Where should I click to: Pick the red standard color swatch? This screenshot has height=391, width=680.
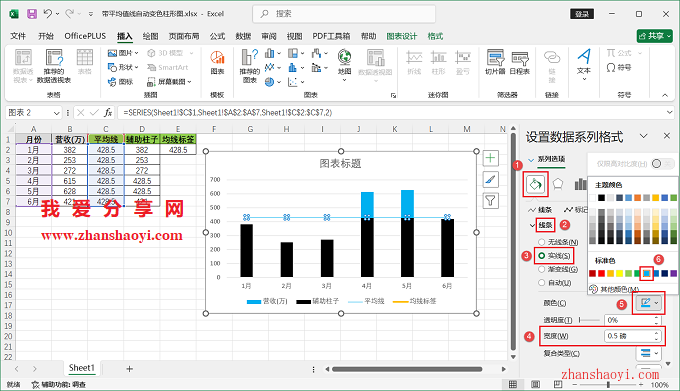(602, 274)
